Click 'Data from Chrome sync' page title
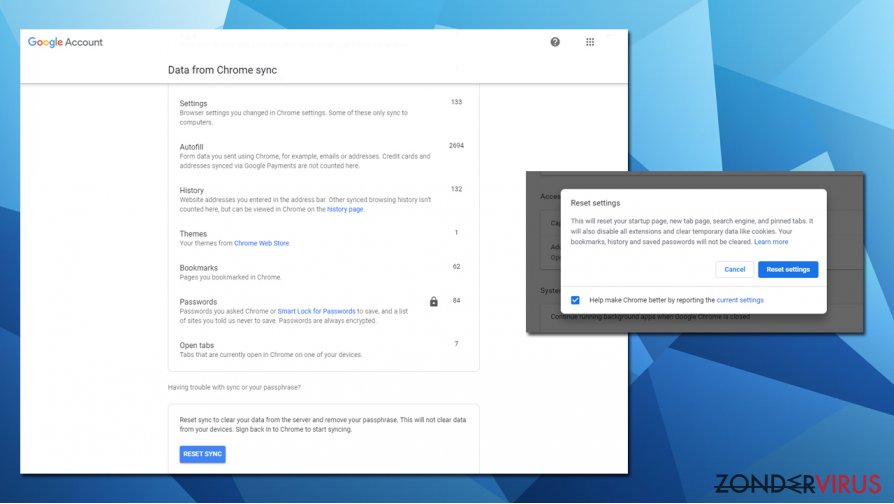 pyautogui.click(x=222, y=70)
